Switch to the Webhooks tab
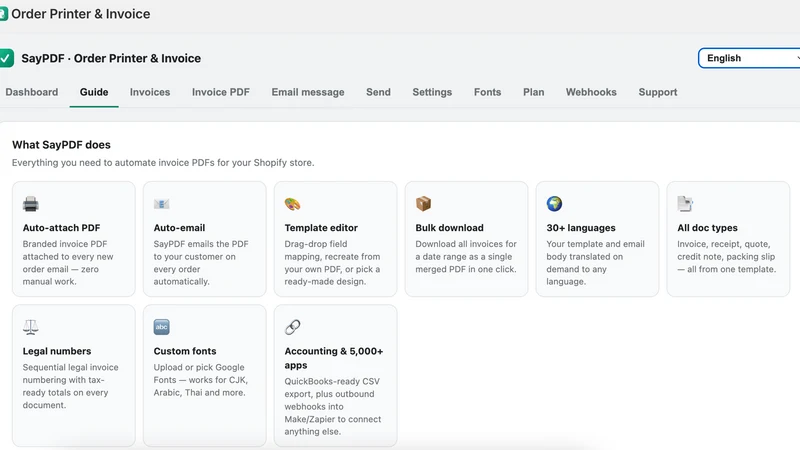Screen dimensions: 800x450 click(591, 92)
